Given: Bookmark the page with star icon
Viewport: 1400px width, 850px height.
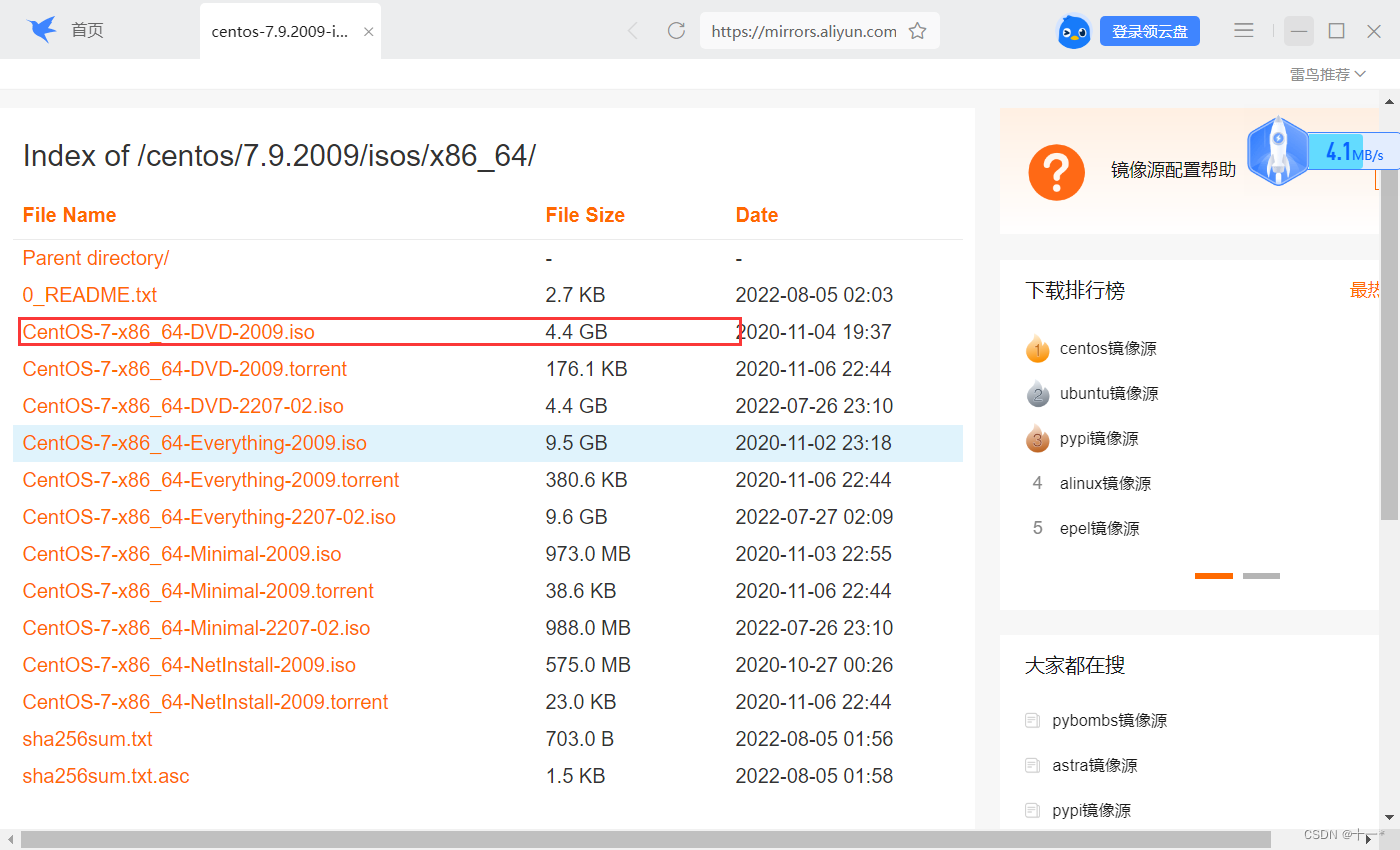Looking at the screenshot, I should 917,31.
